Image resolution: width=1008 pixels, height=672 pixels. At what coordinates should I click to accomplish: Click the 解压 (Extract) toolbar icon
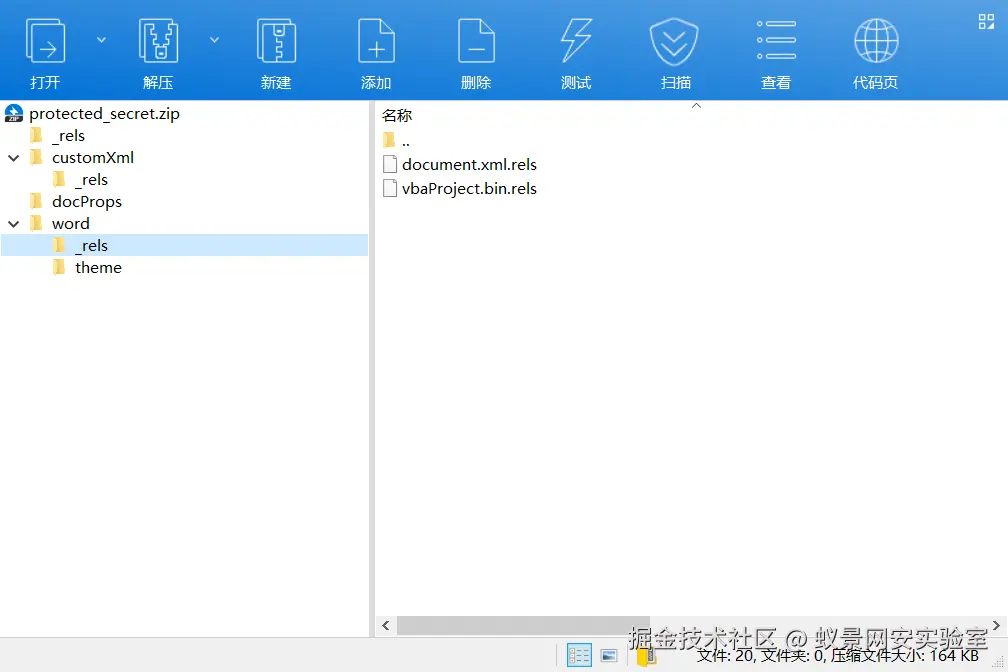click(x=158, y=41)
